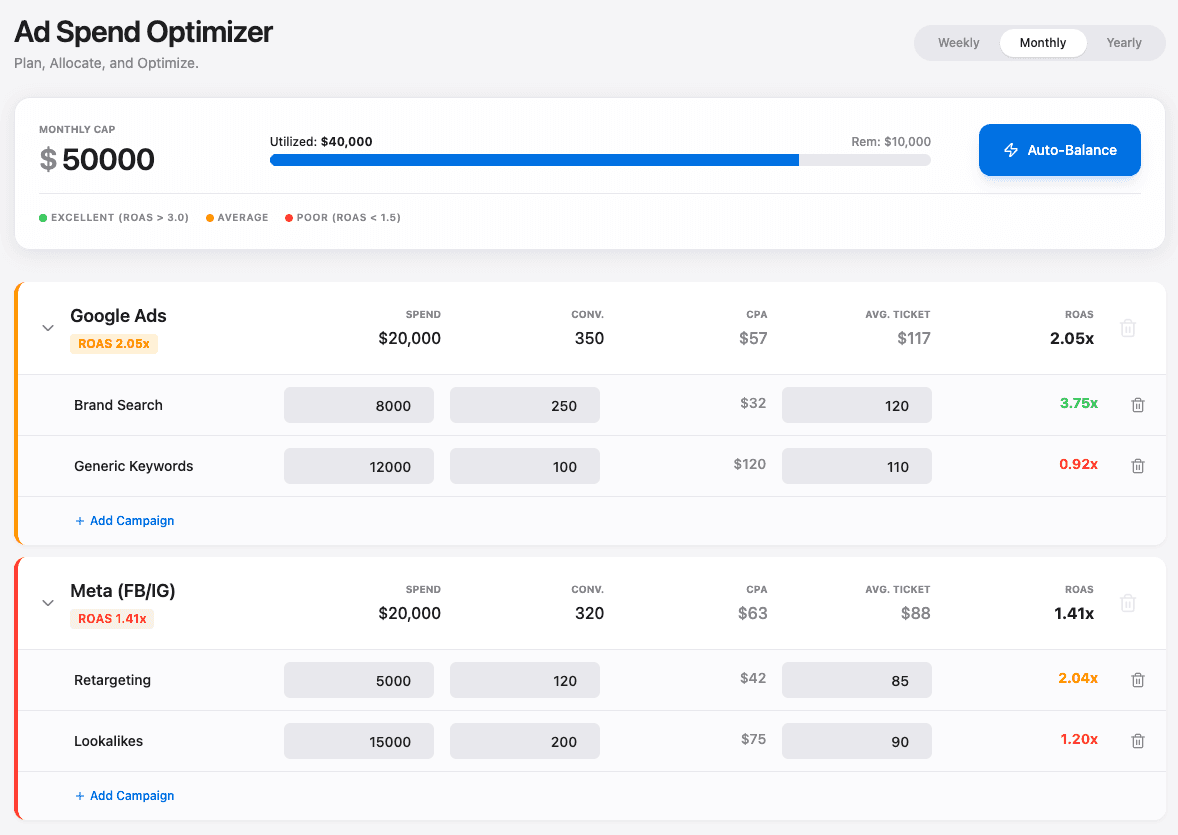This screenshot has width=1178, height=835.
Task: Click the plus icon beside Add Campaign under Google Ads
Action: pos(80,520)
